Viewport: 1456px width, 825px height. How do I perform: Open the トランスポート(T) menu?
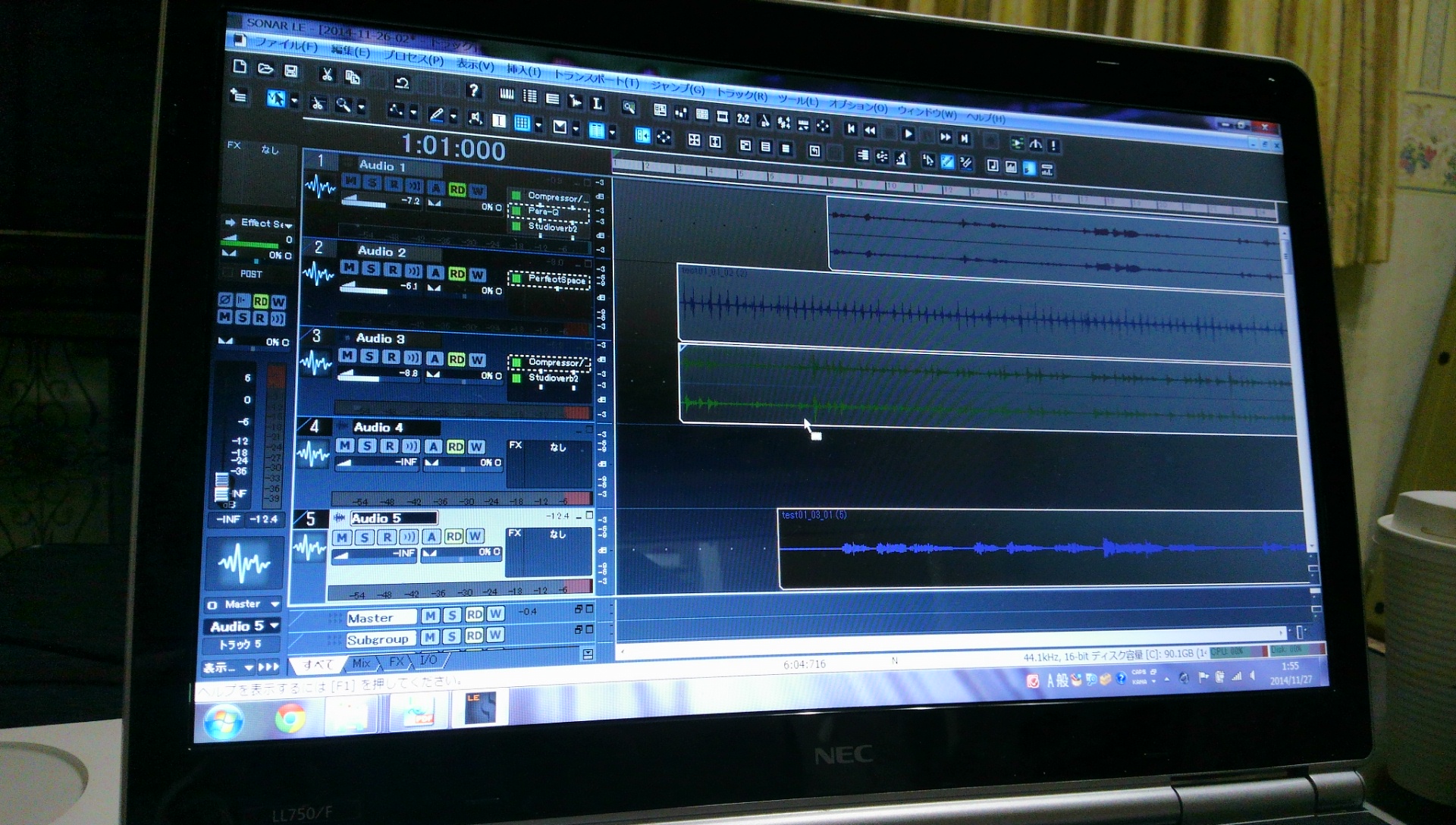[x=595, y=77]
